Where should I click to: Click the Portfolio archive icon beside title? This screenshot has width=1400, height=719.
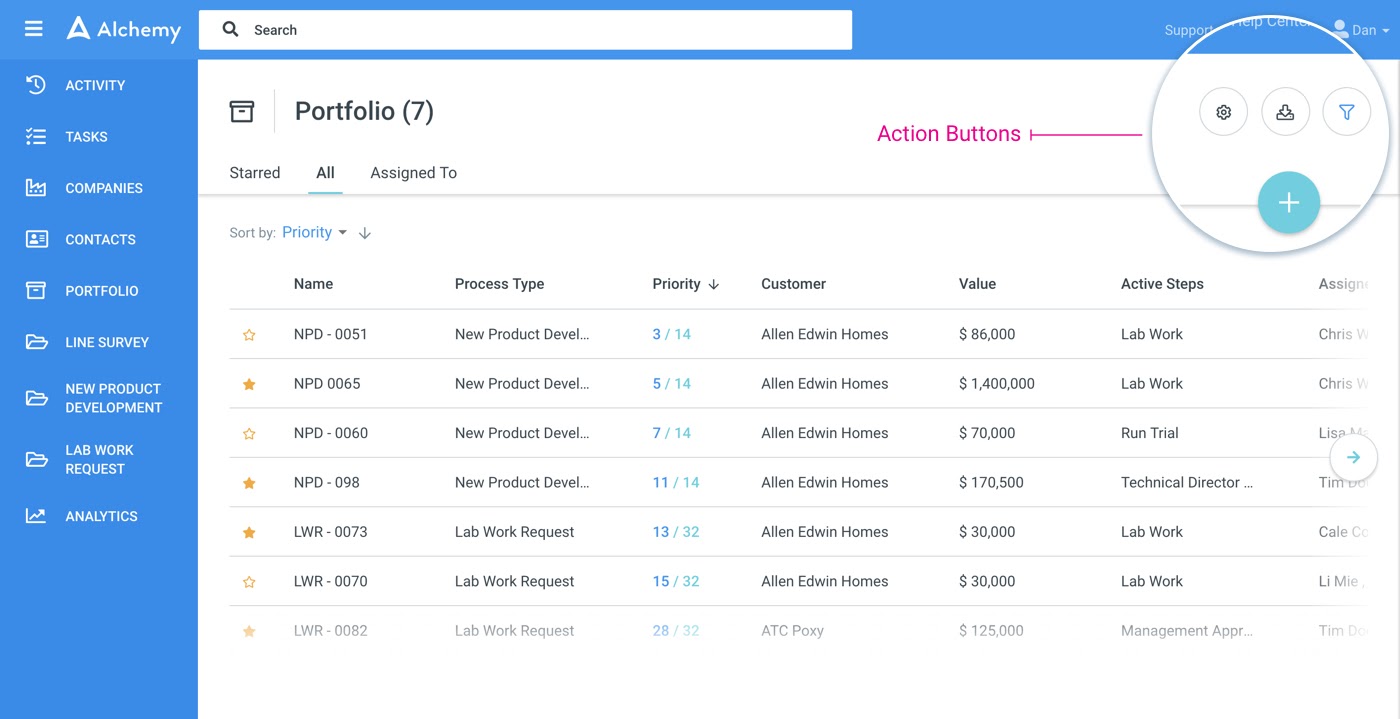pos(242,111)
